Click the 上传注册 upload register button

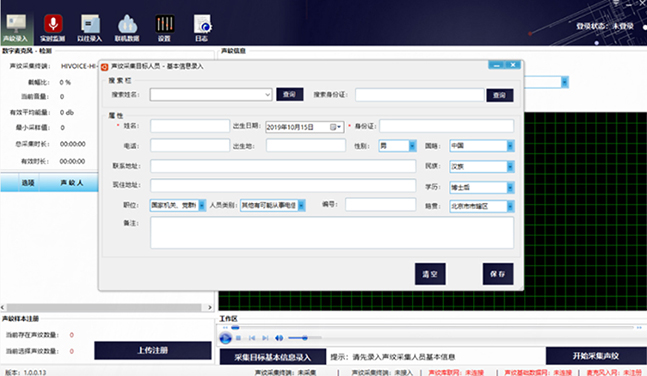[x=153, y=350]
